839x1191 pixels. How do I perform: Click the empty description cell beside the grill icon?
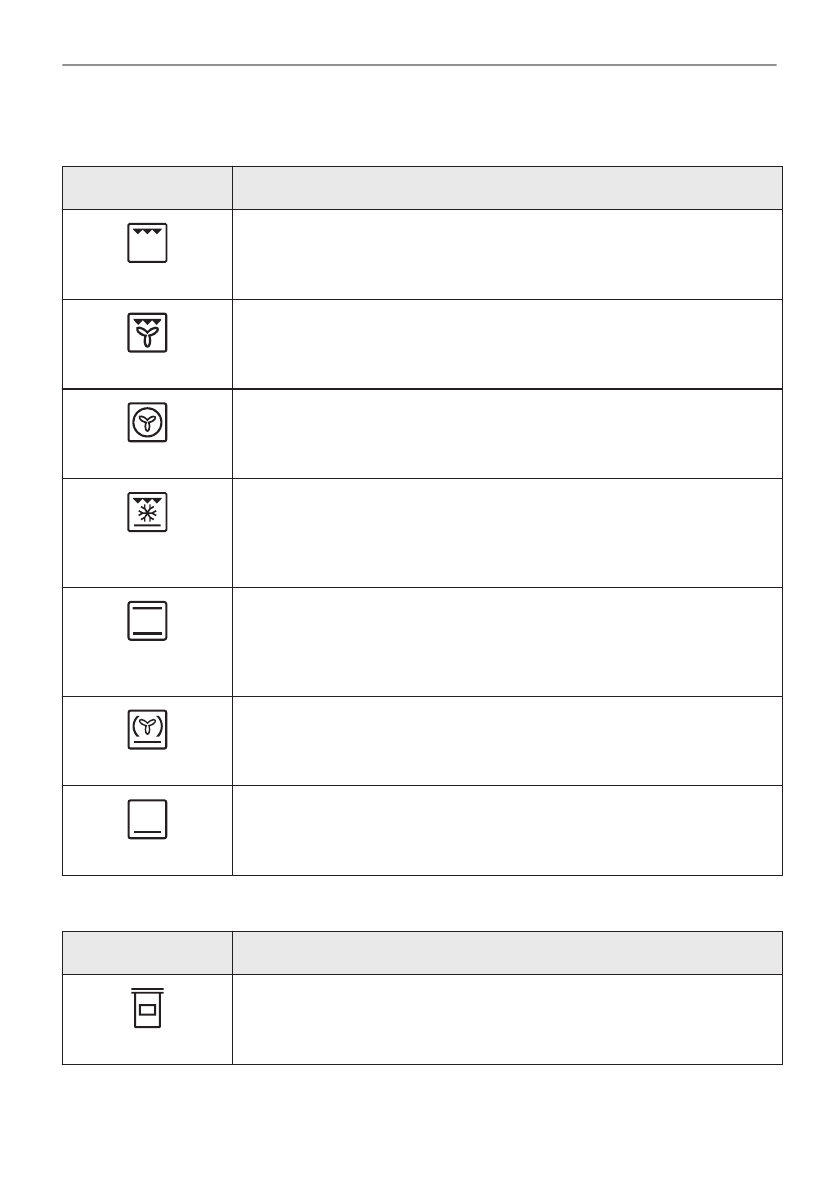[507, 254]
